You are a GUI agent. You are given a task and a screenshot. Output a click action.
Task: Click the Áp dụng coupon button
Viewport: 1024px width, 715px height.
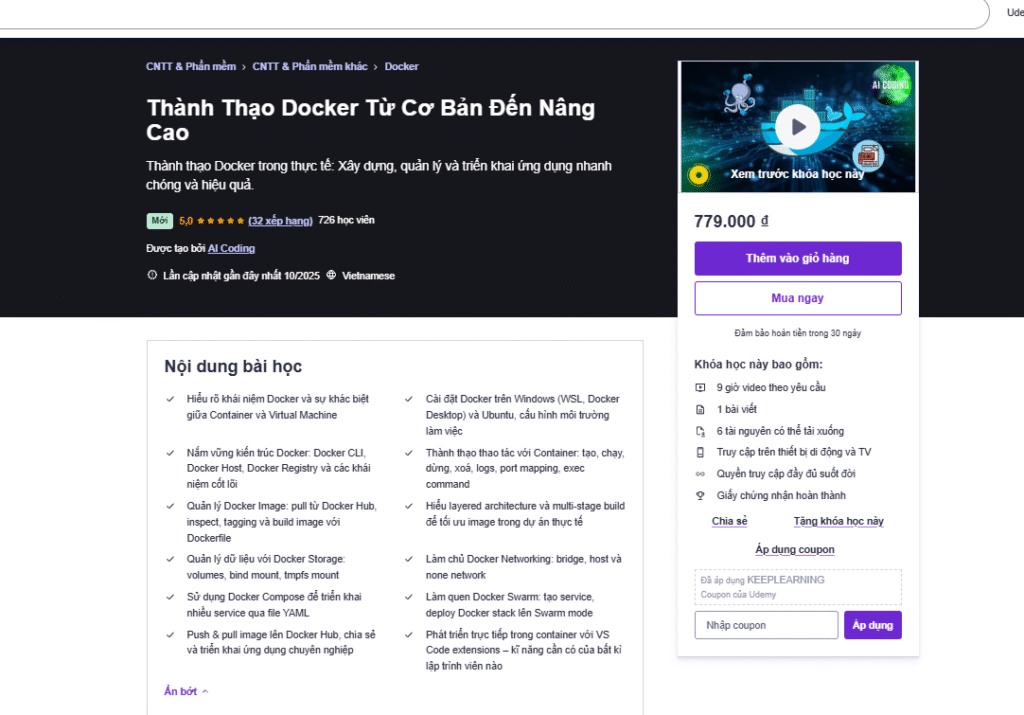coord(872,626)
